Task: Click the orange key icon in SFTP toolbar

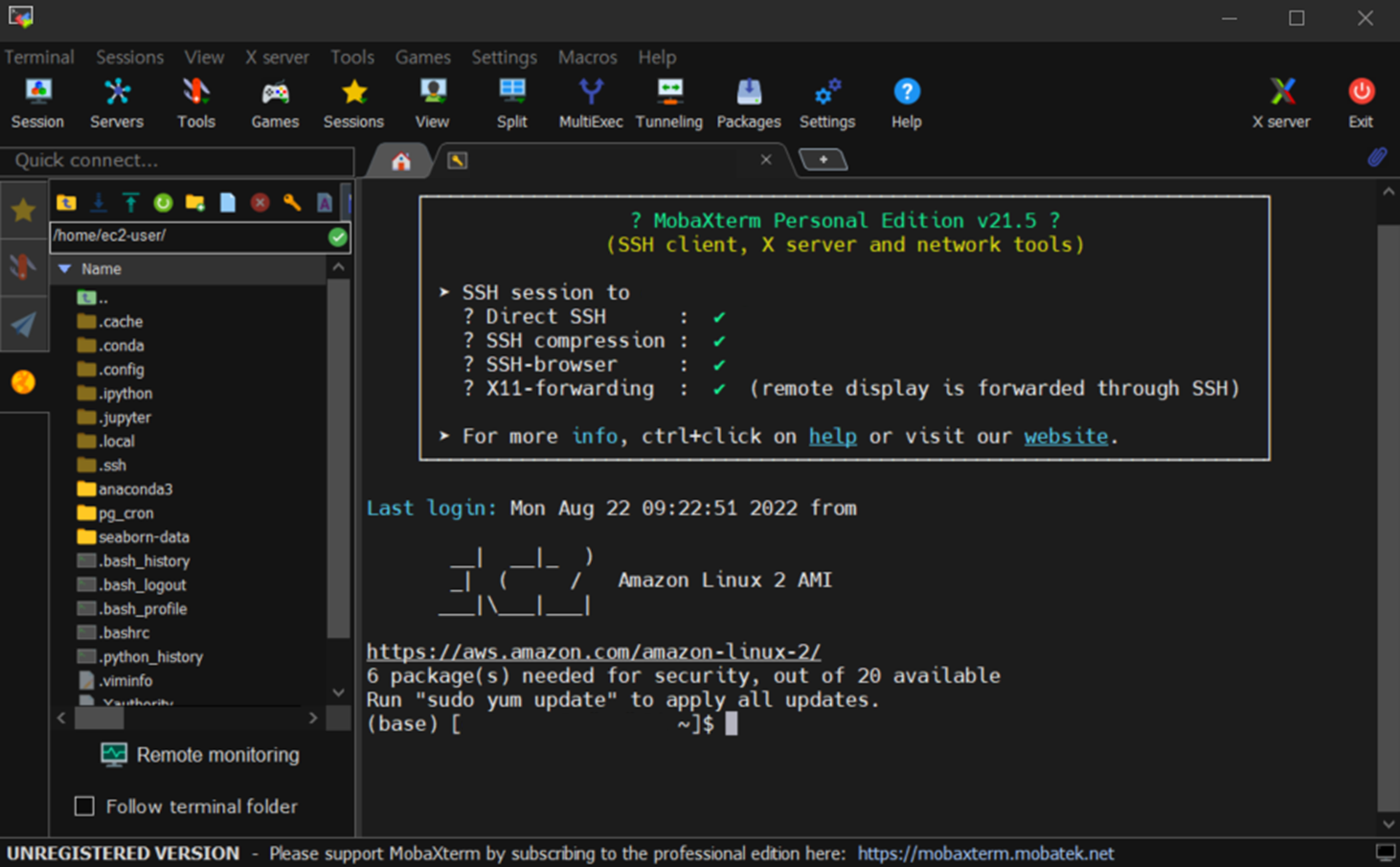Action: tap(292, 202)
